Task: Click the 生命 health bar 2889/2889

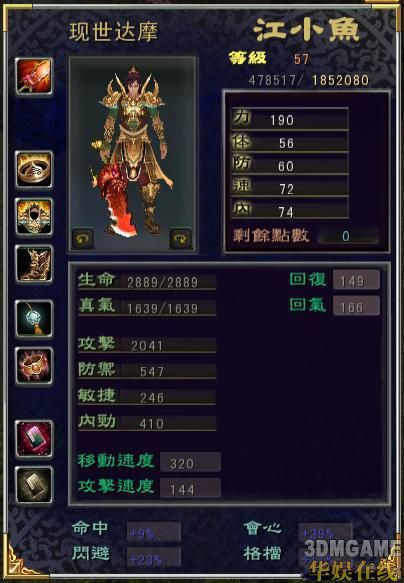Action: point(147,281)
